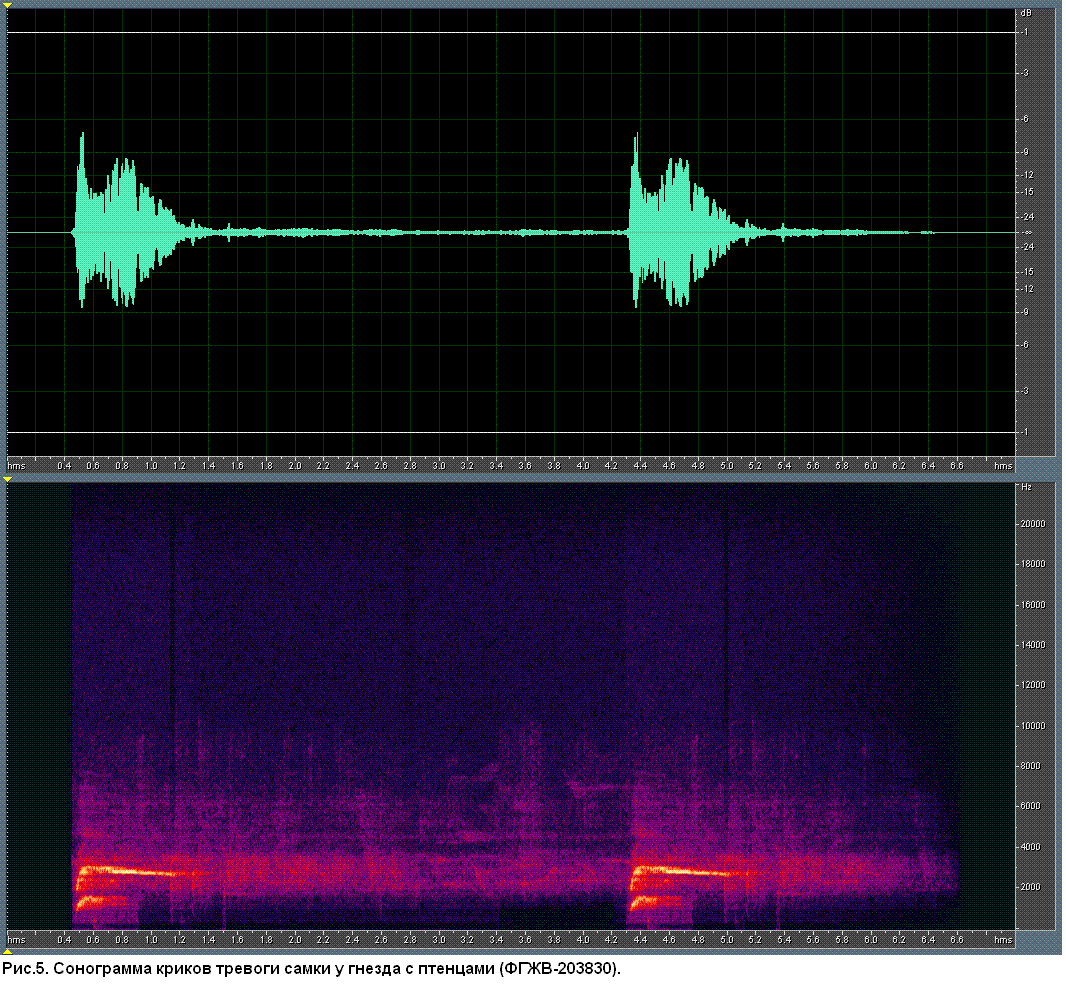Click the lower -1 dB scale label

(x=1025, y=432)
